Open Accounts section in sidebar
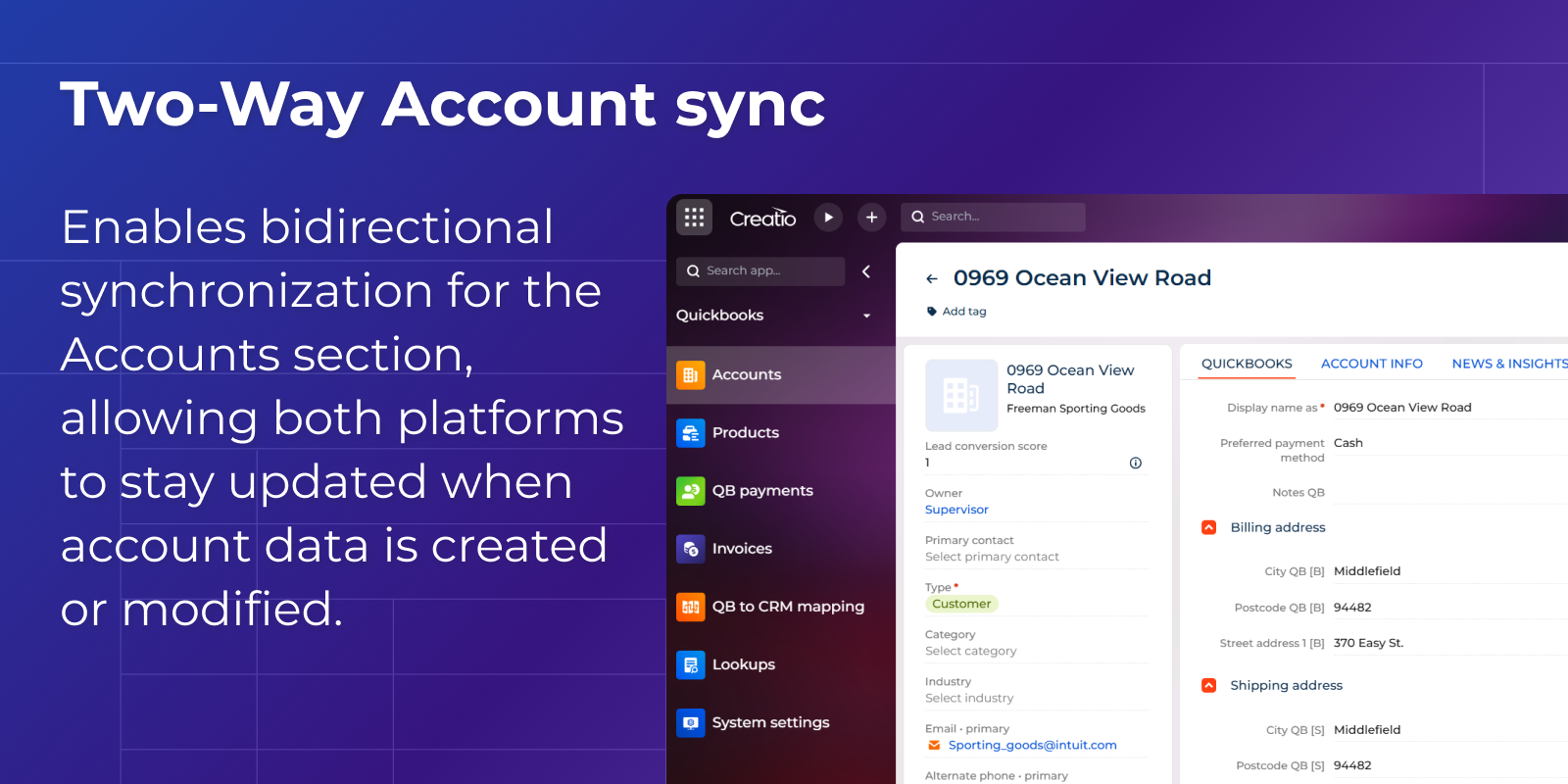This screenshot has height=784, width=1568. pos(746,374)
